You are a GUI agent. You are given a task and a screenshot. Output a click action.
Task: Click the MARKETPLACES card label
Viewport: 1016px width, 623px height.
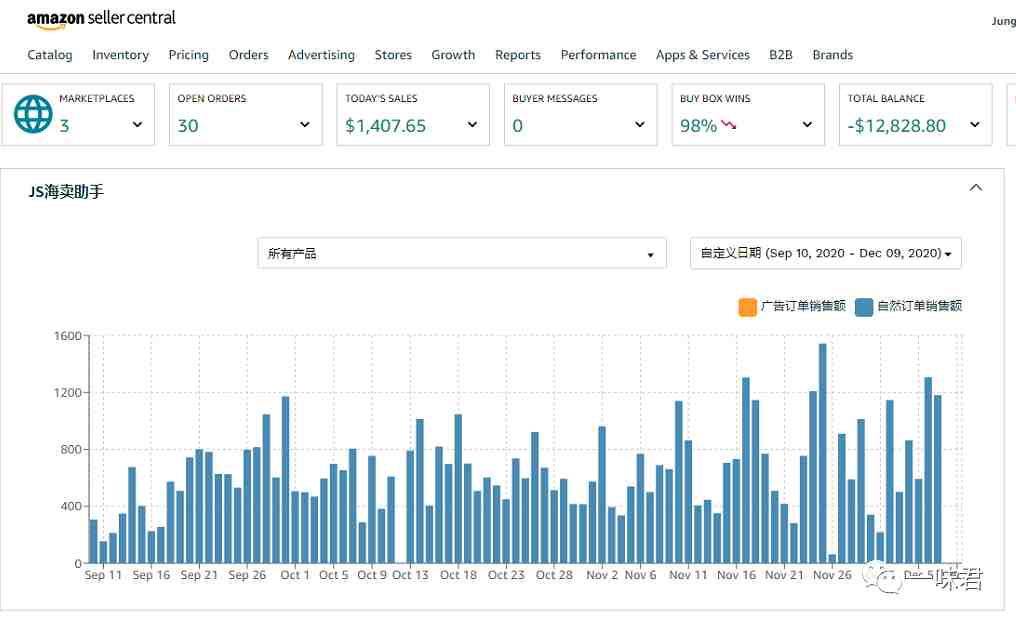pyautogui.click(x=97, y=99)
